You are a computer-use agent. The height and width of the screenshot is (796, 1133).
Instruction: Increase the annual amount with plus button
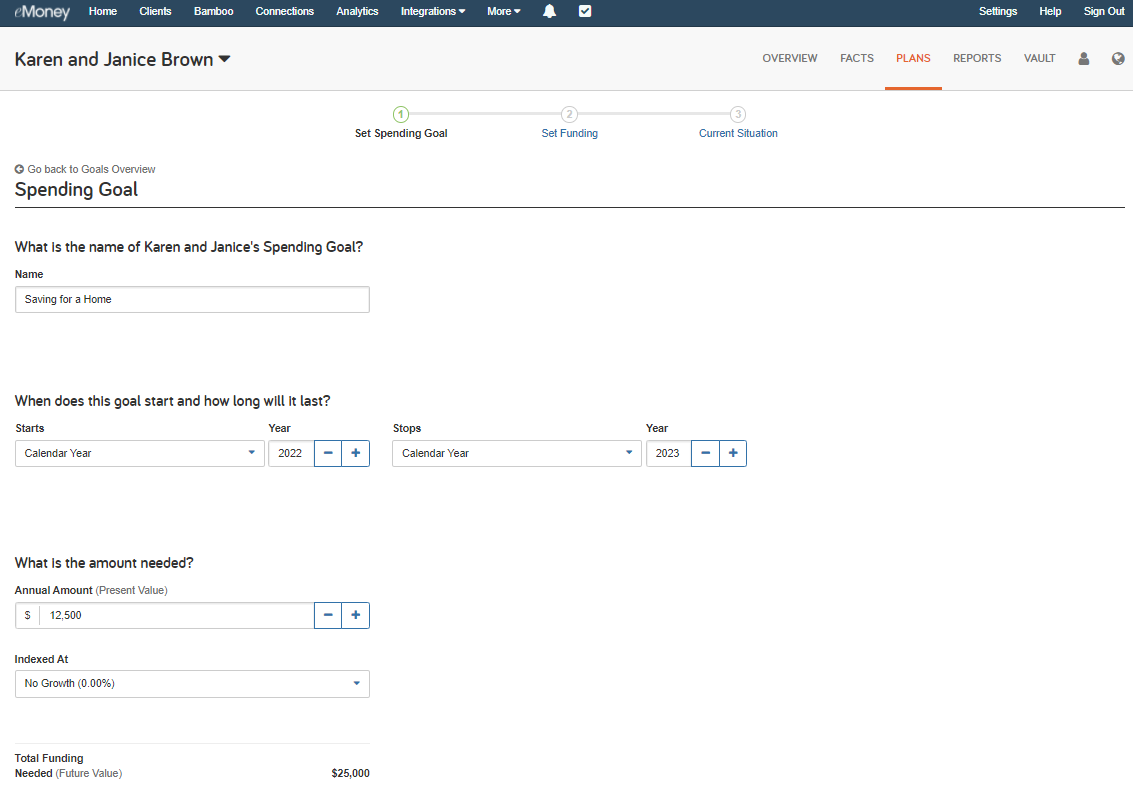pos(356,615)
